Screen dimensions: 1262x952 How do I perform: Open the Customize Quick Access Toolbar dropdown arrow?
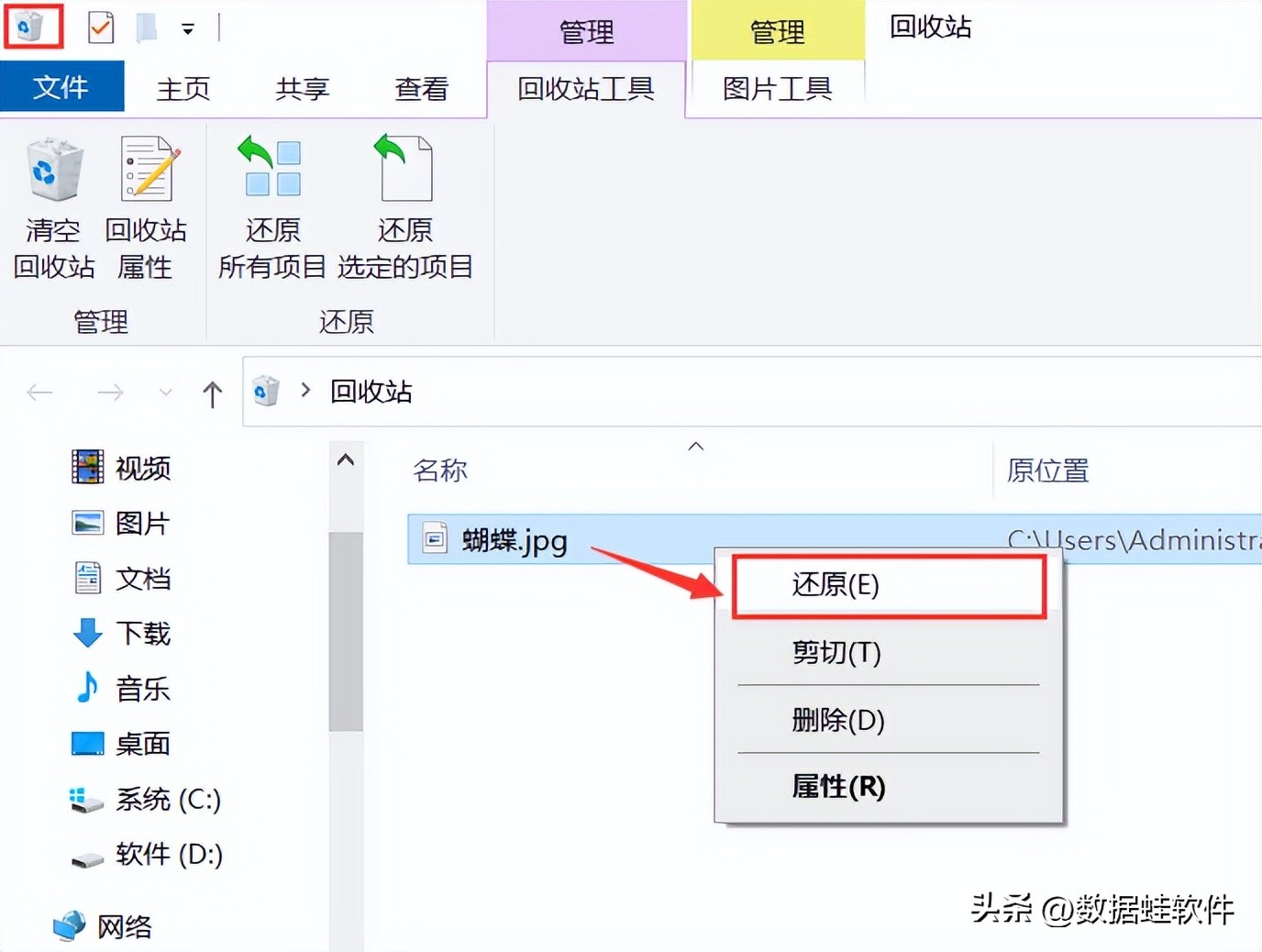187,29
